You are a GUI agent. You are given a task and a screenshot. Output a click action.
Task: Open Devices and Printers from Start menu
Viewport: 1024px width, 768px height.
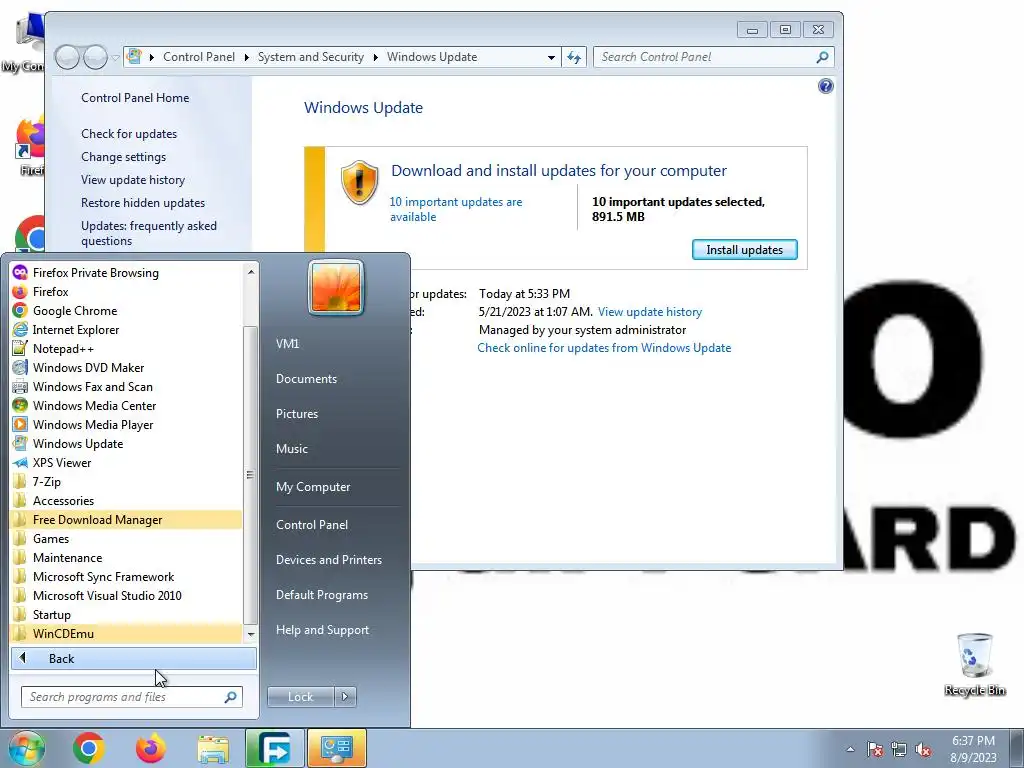click(x=328, y=560)
